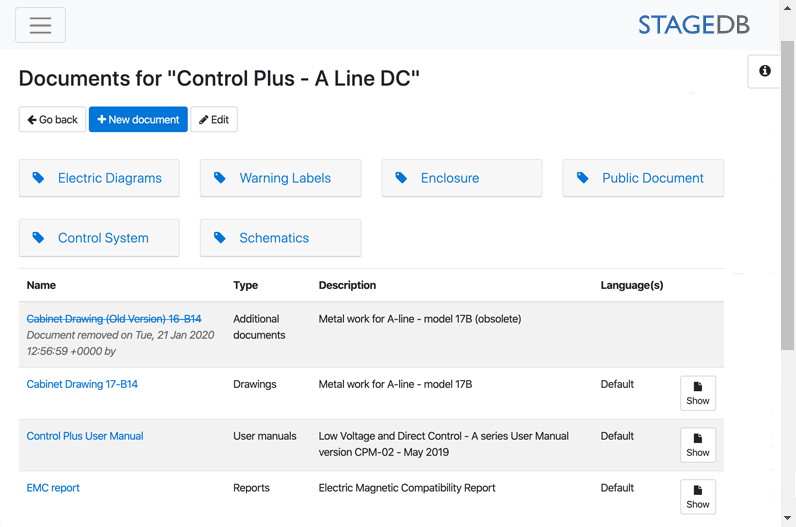Show the EMC report document
Screen dimensions: 796x527
698,497
